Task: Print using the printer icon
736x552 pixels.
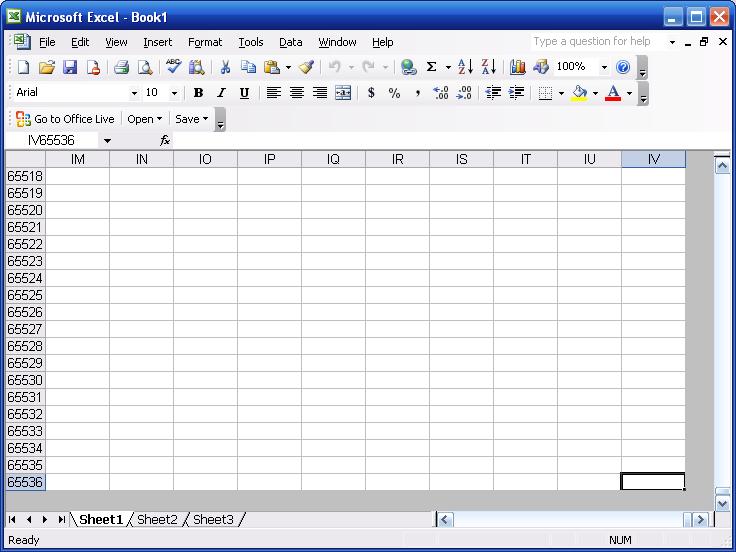Action: tap(122, 67)
